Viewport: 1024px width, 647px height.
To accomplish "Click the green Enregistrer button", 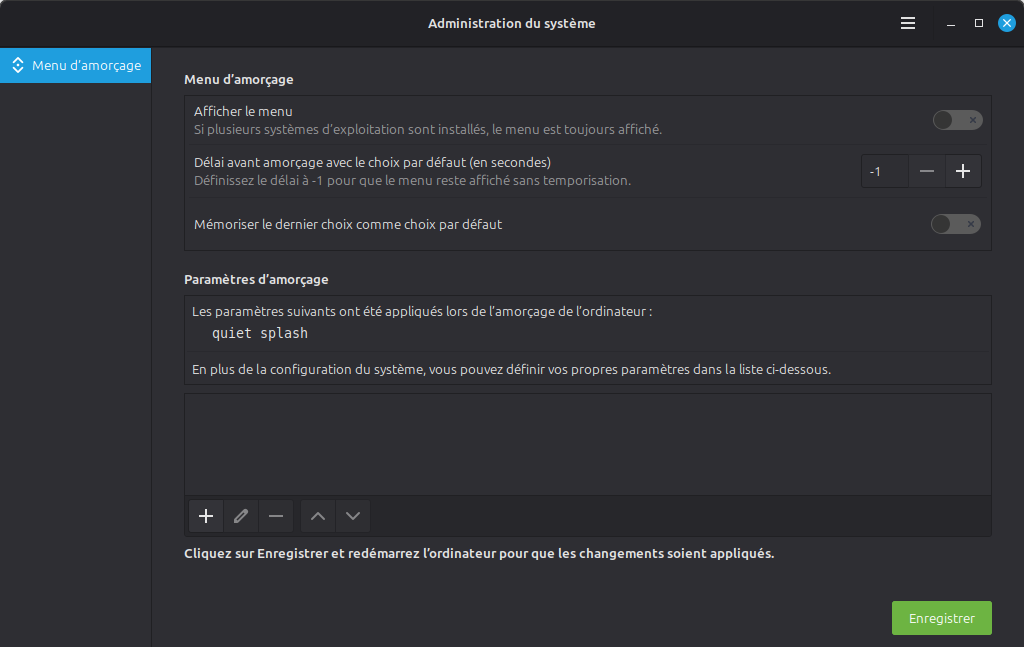I will (941, 618).
